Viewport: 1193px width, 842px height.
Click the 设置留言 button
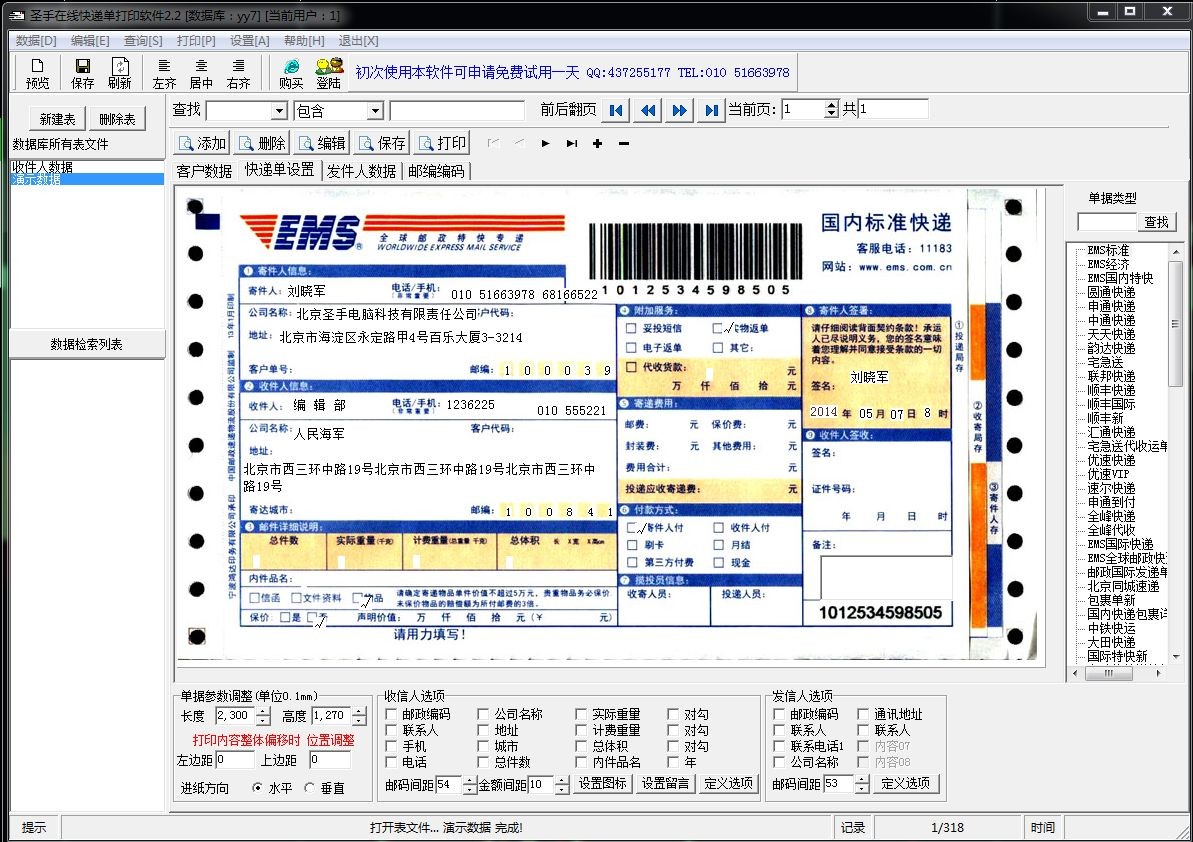[665, 783]
